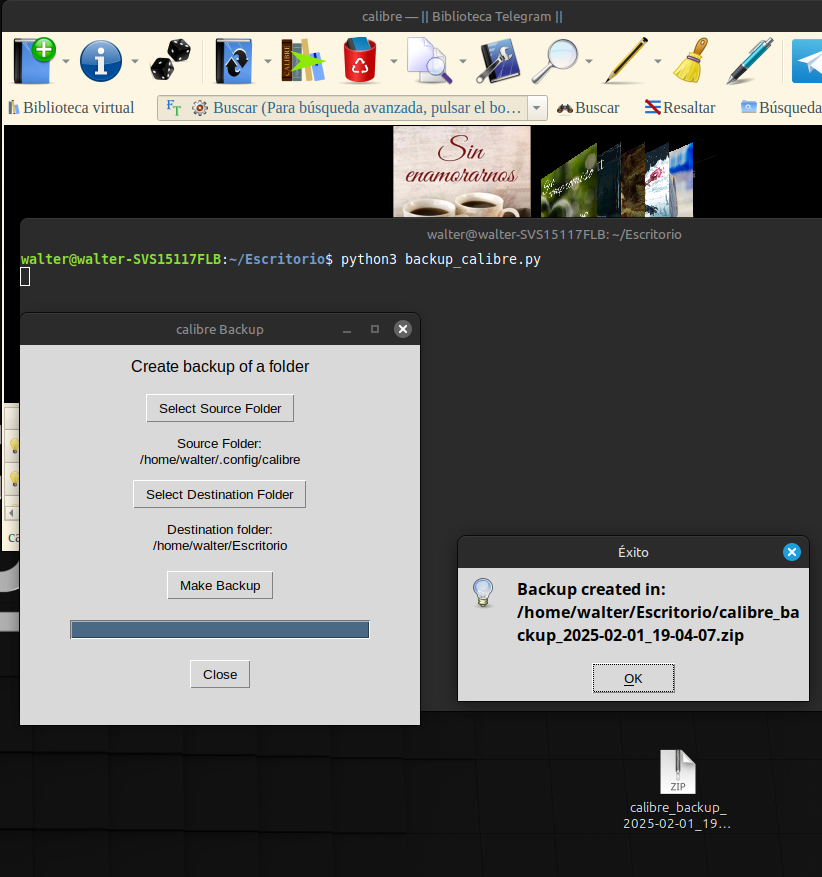Open the Convert books dropdown arrow
This screenshot has width=822, height=877.
tap(267, 60)
